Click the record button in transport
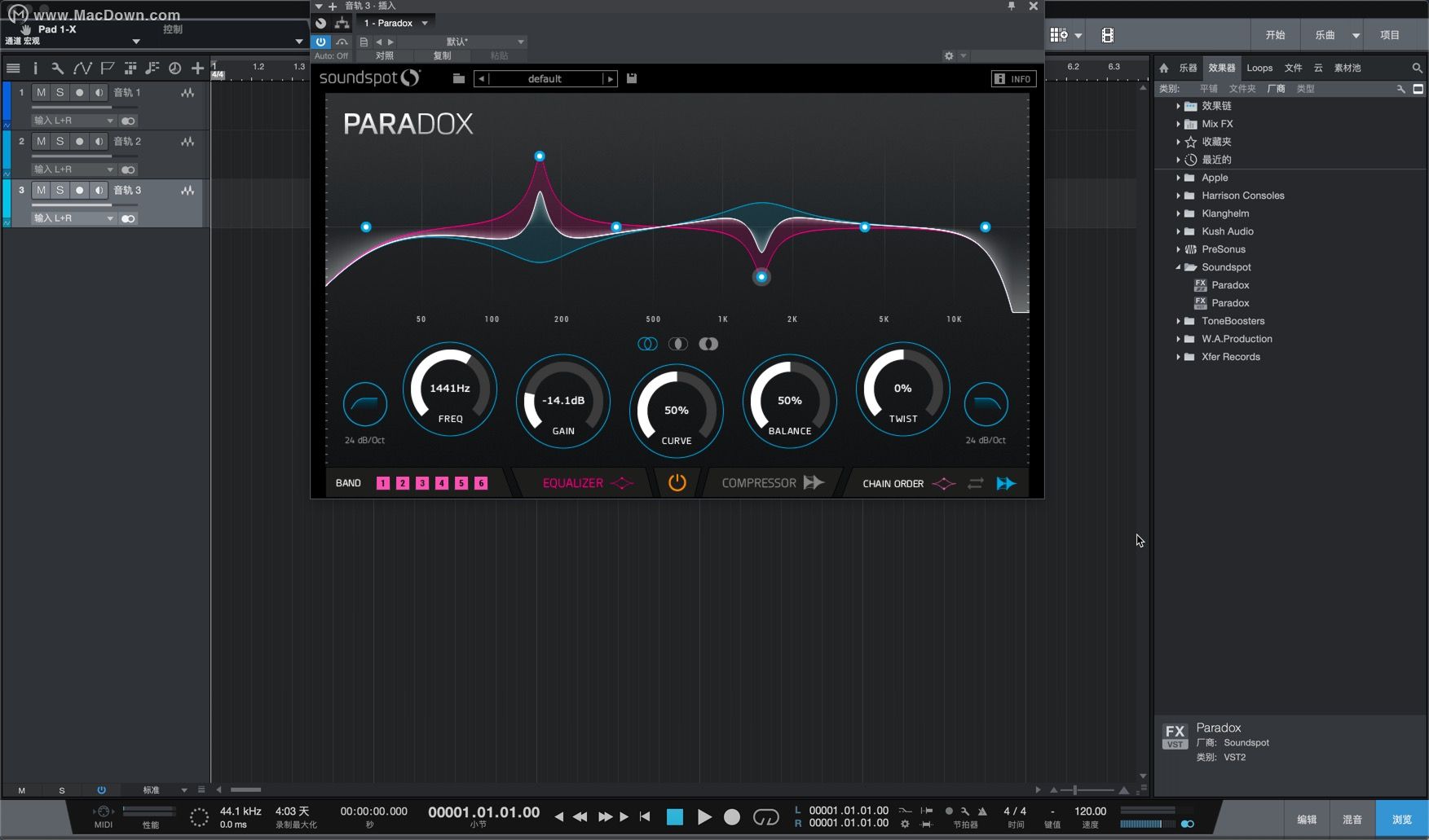This screenshot has width=1429, height=840. 732,816
